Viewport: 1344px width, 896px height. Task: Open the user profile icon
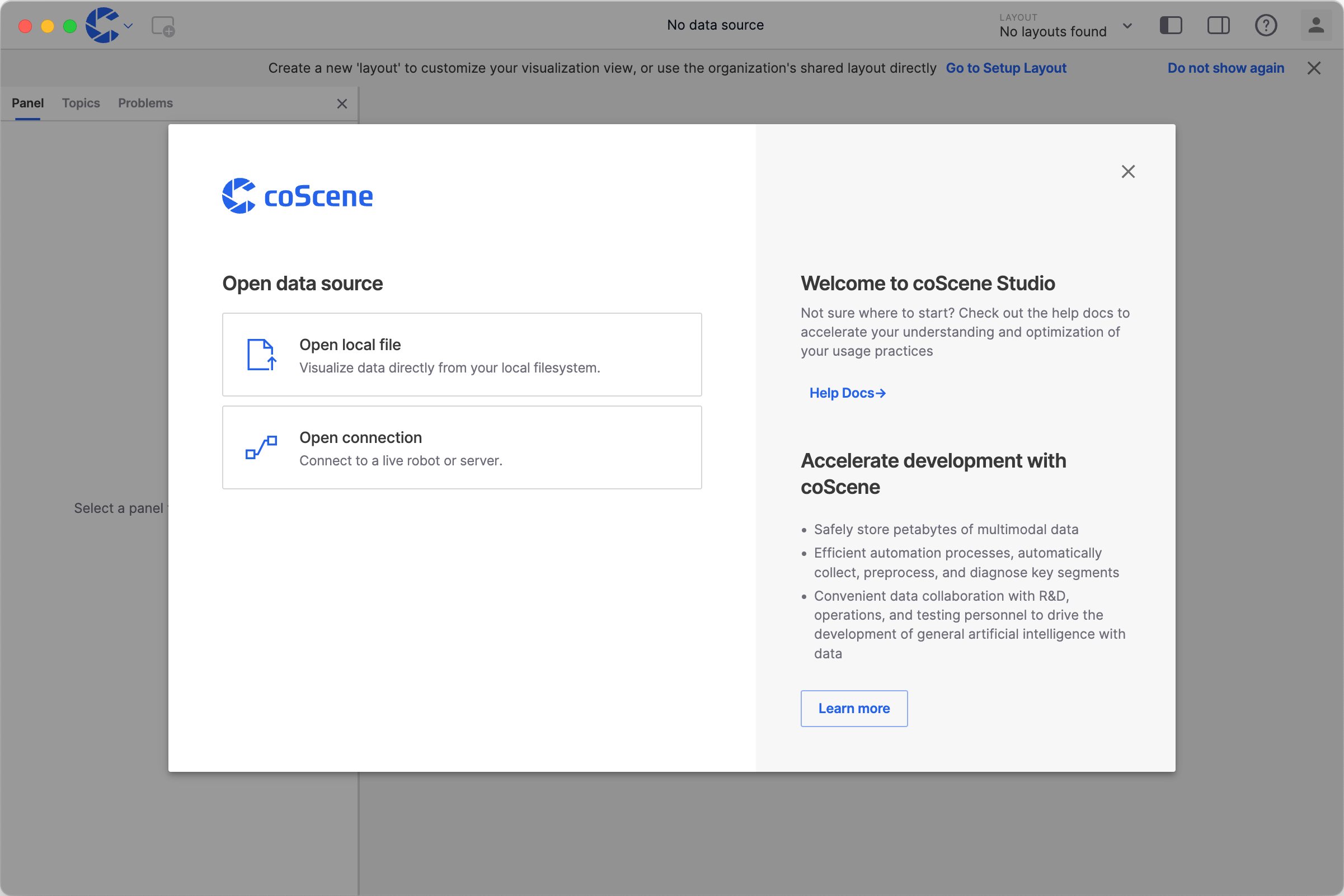click(x=1316, y=25)
